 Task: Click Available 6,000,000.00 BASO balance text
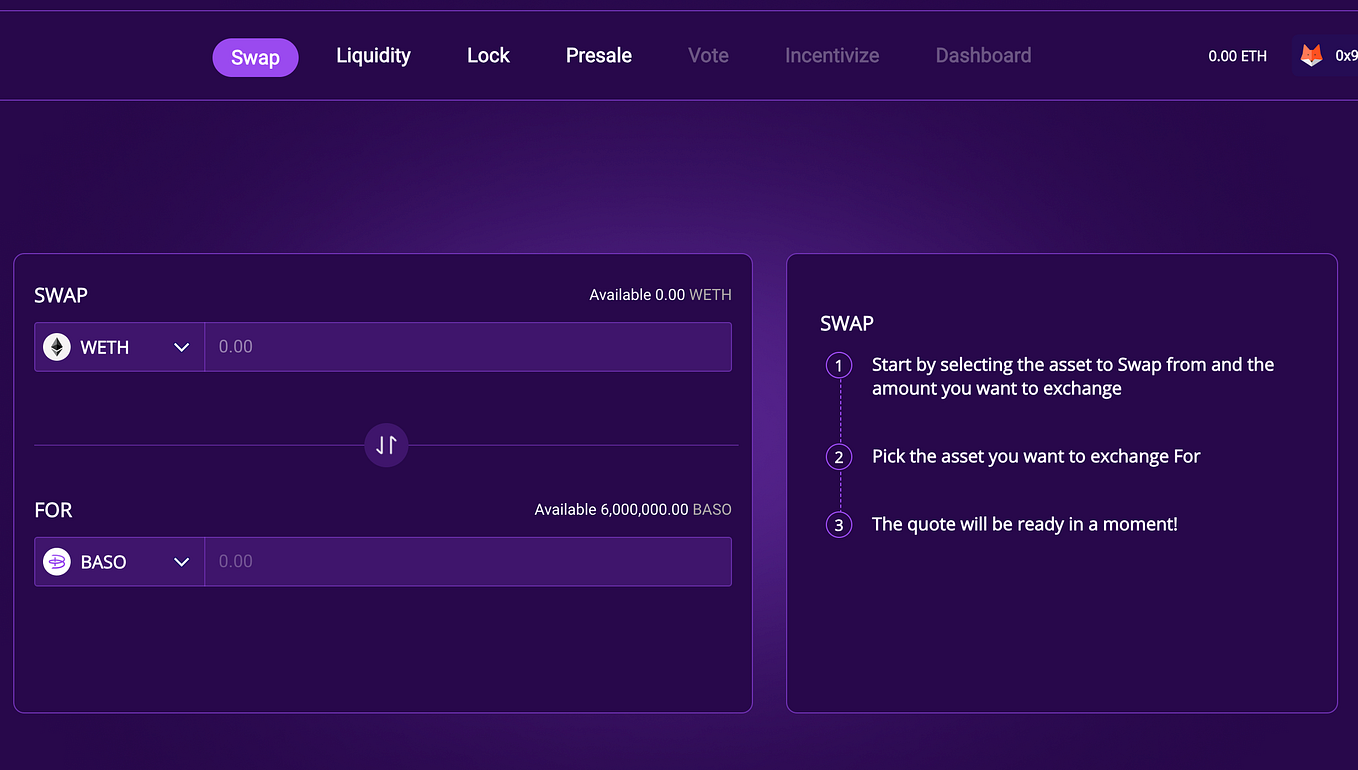[632, 509]
